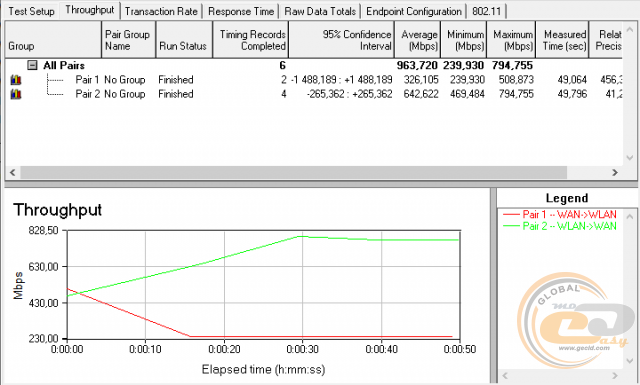Screen dimensions: 640x385
Task: Click the 828,50 y-axis label
Action: point(44,231)
